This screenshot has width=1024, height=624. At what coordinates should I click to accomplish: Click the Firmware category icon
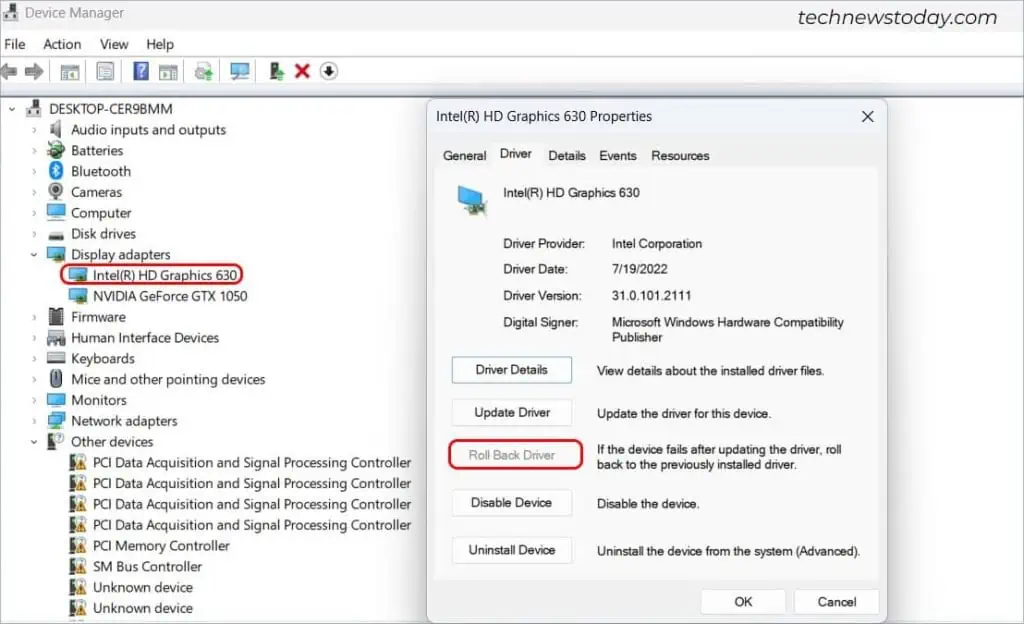click(x=56, y=317)
